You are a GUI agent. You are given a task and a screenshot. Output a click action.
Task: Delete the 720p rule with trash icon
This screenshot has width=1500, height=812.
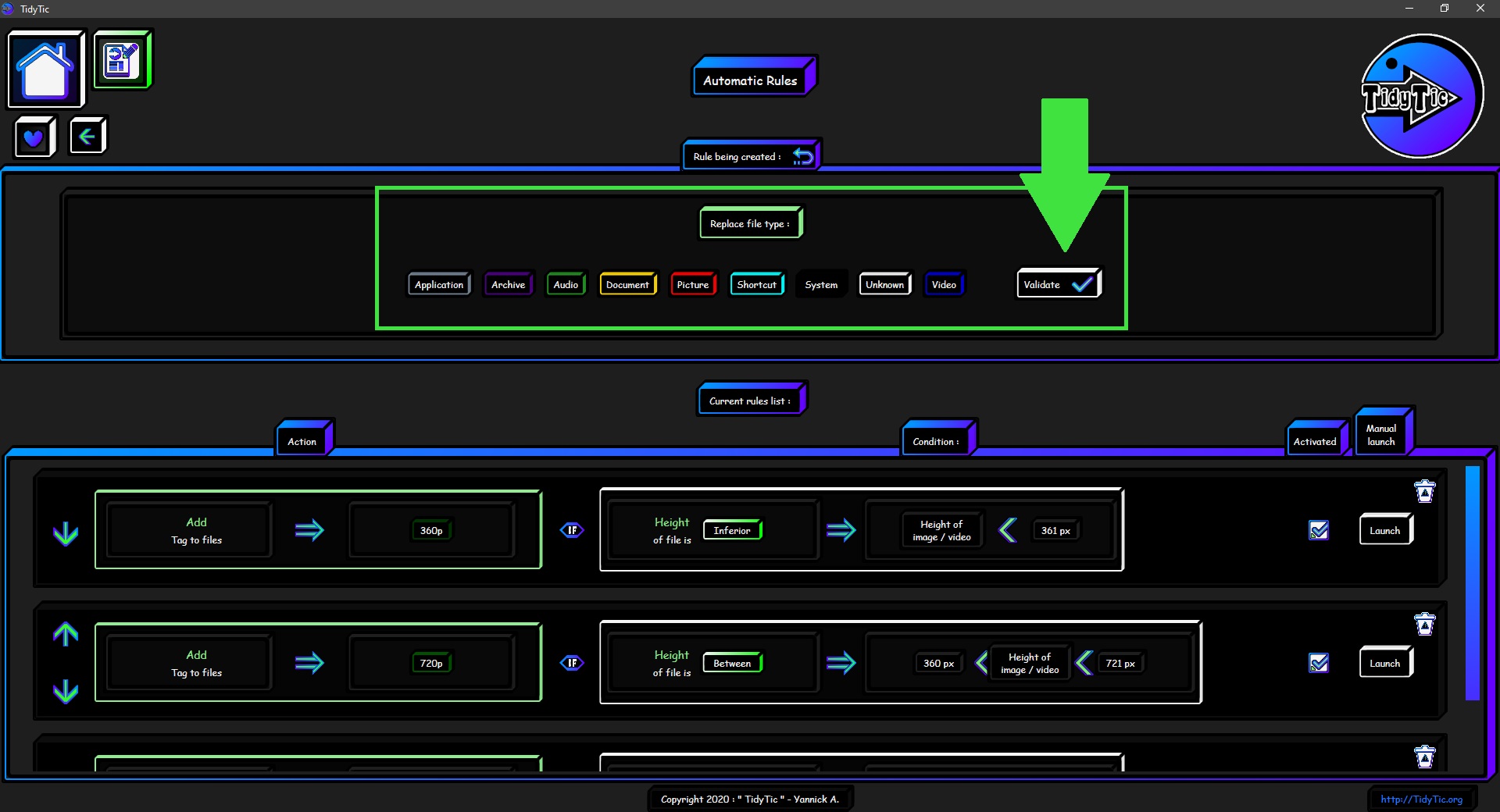click(x=1424, y=624)
